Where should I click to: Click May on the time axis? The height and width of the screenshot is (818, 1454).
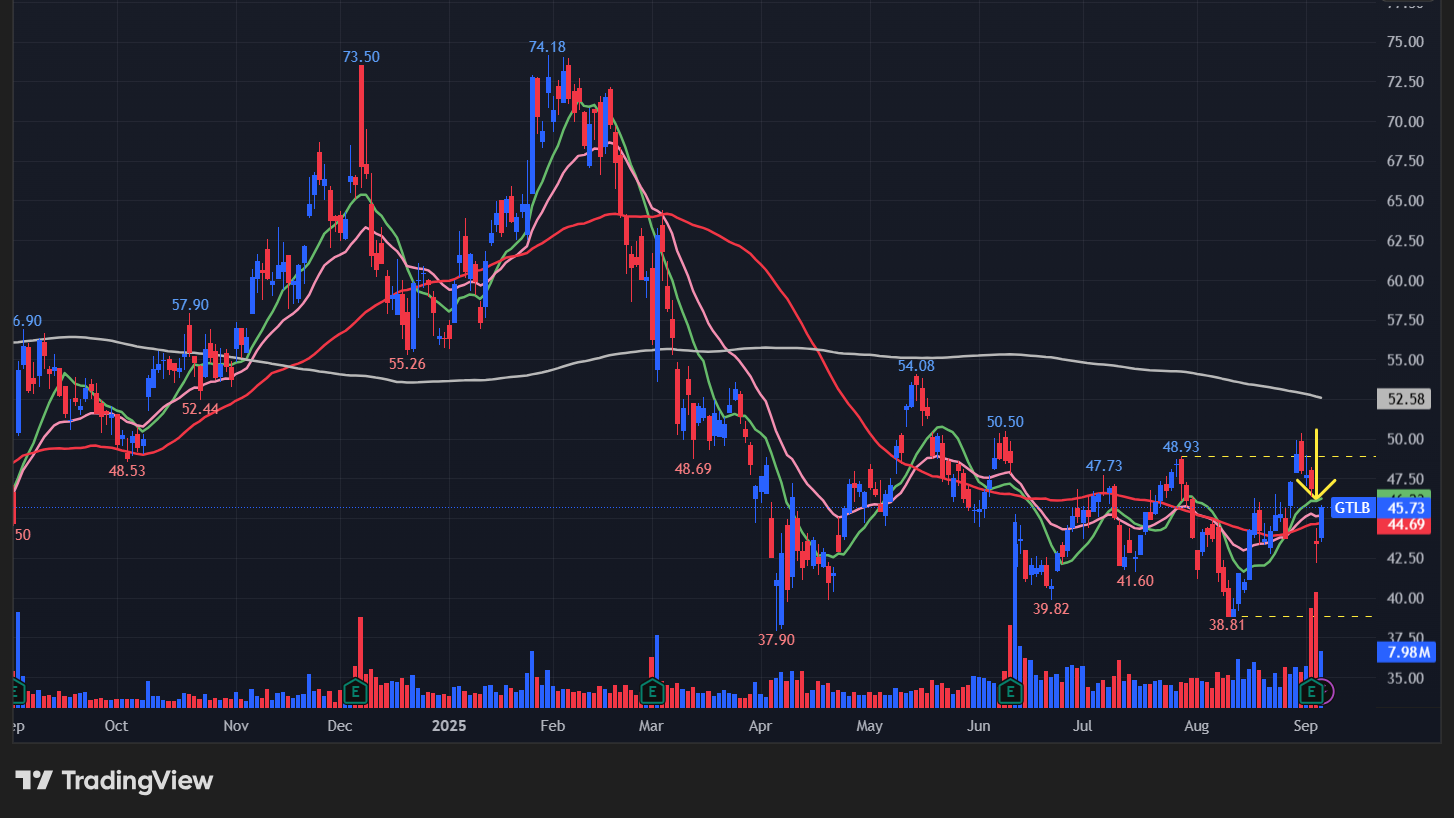pos(870,726)
